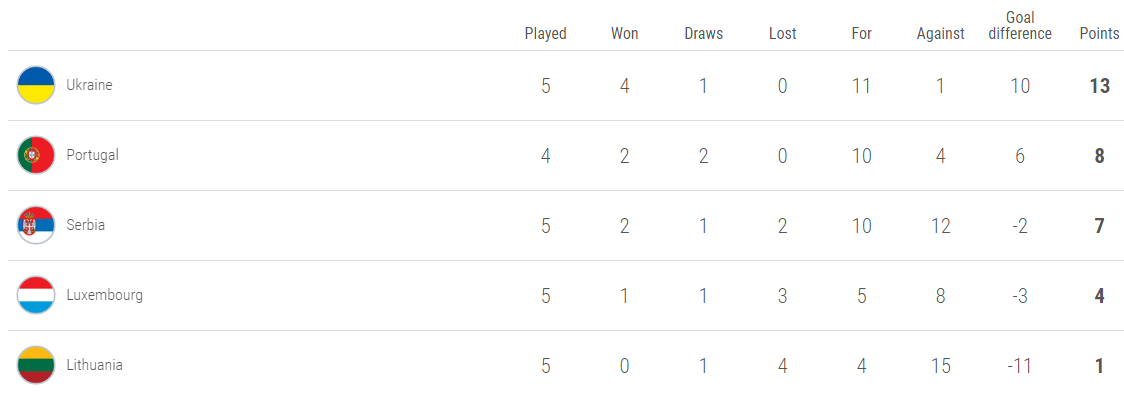Click the Portugal flag icon
The height and width of the screenshot is (403, 1124).
coord(36,156)
